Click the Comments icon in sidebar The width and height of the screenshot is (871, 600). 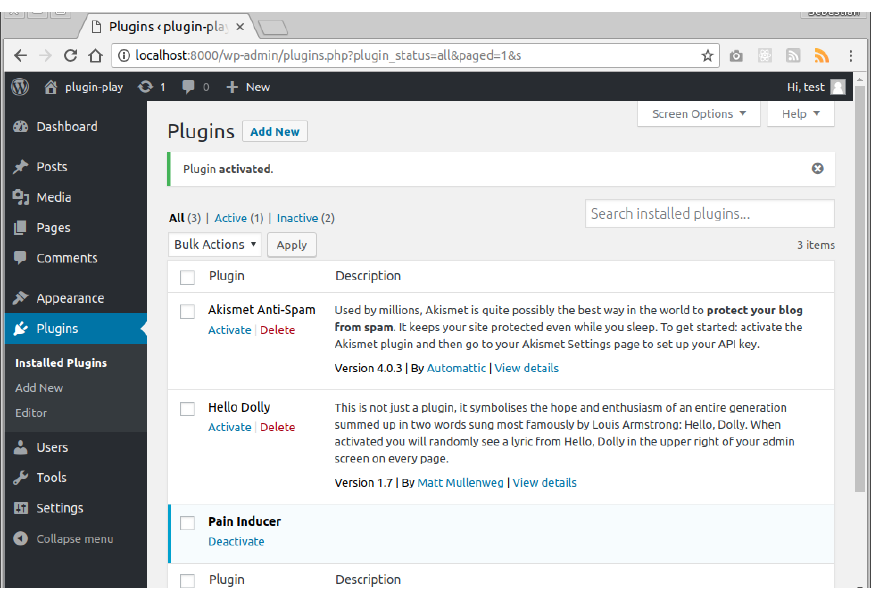click(21, 258)
